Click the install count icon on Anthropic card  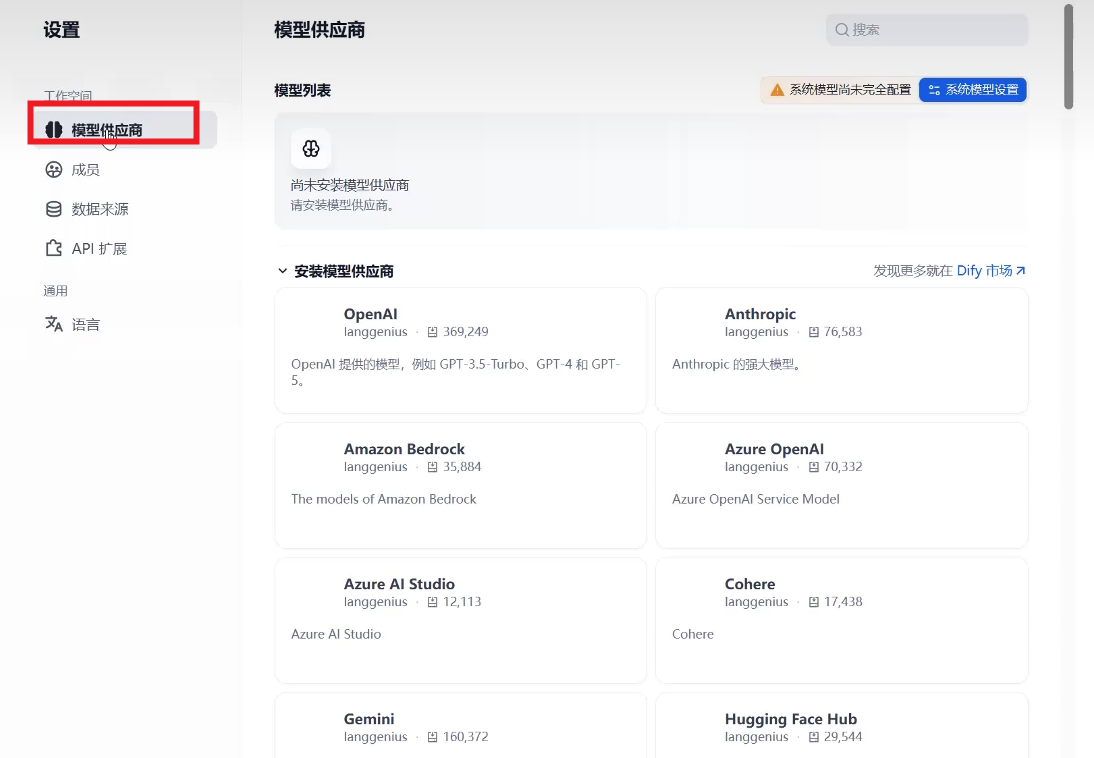pyautogui.click(x=814, y=332)
